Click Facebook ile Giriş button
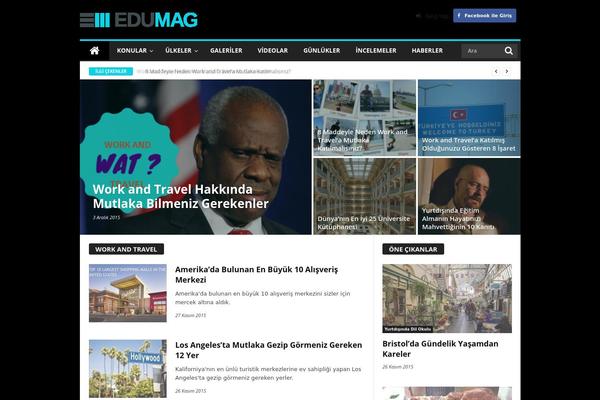The height and width of the screenshot is (400, 600). (484, 16)
